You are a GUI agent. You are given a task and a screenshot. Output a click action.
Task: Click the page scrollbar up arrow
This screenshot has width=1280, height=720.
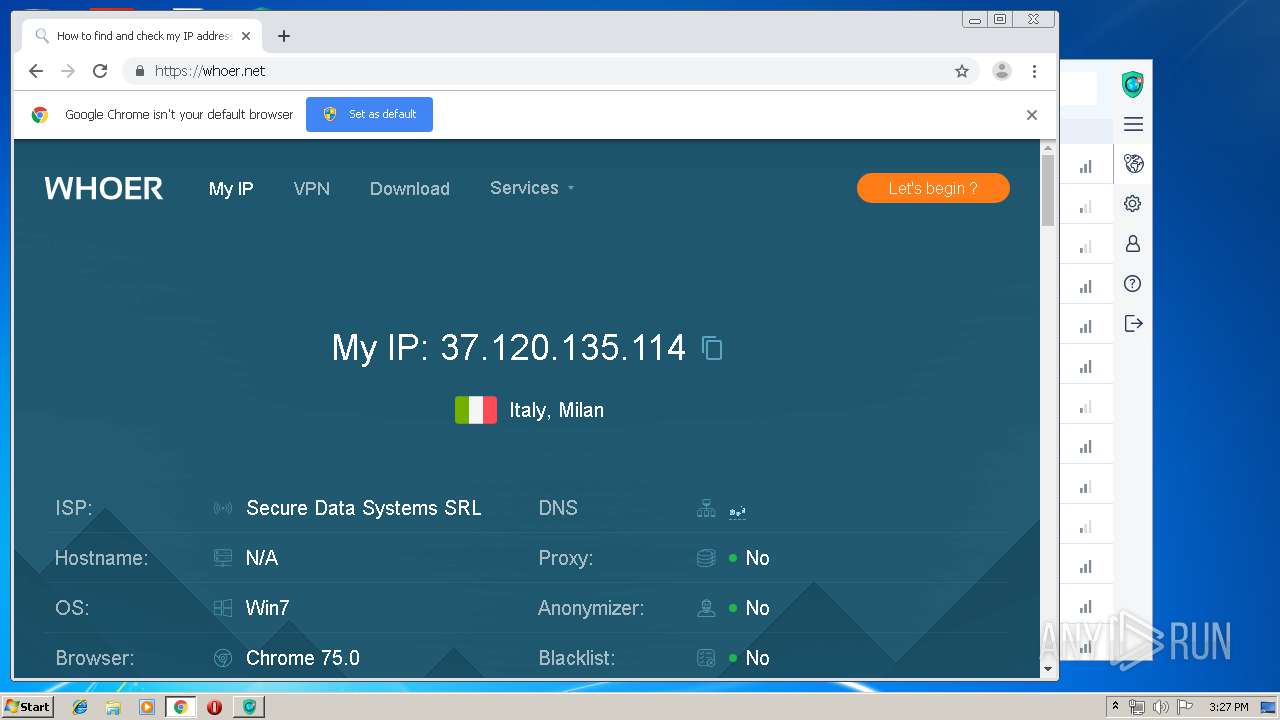[x=1048, y=149]
